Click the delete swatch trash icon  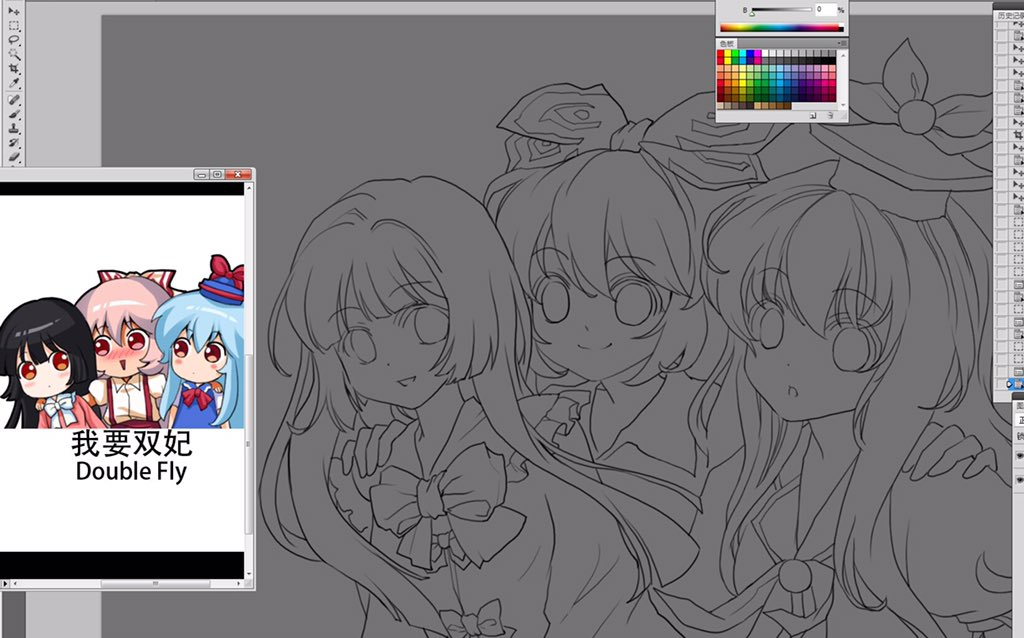[x=831, y=116]
